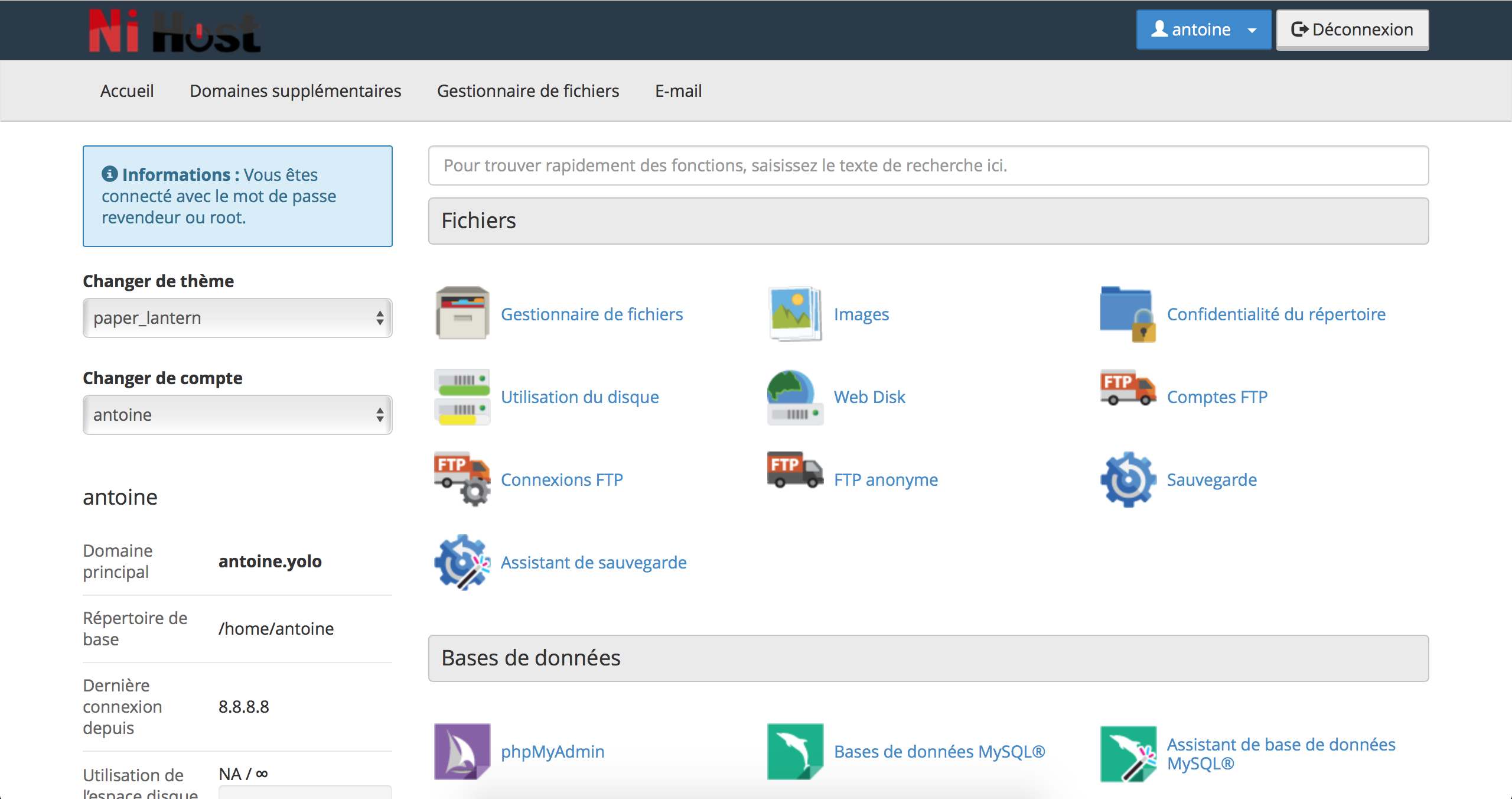Collapse the Fichiers section header

click(928, 221)
